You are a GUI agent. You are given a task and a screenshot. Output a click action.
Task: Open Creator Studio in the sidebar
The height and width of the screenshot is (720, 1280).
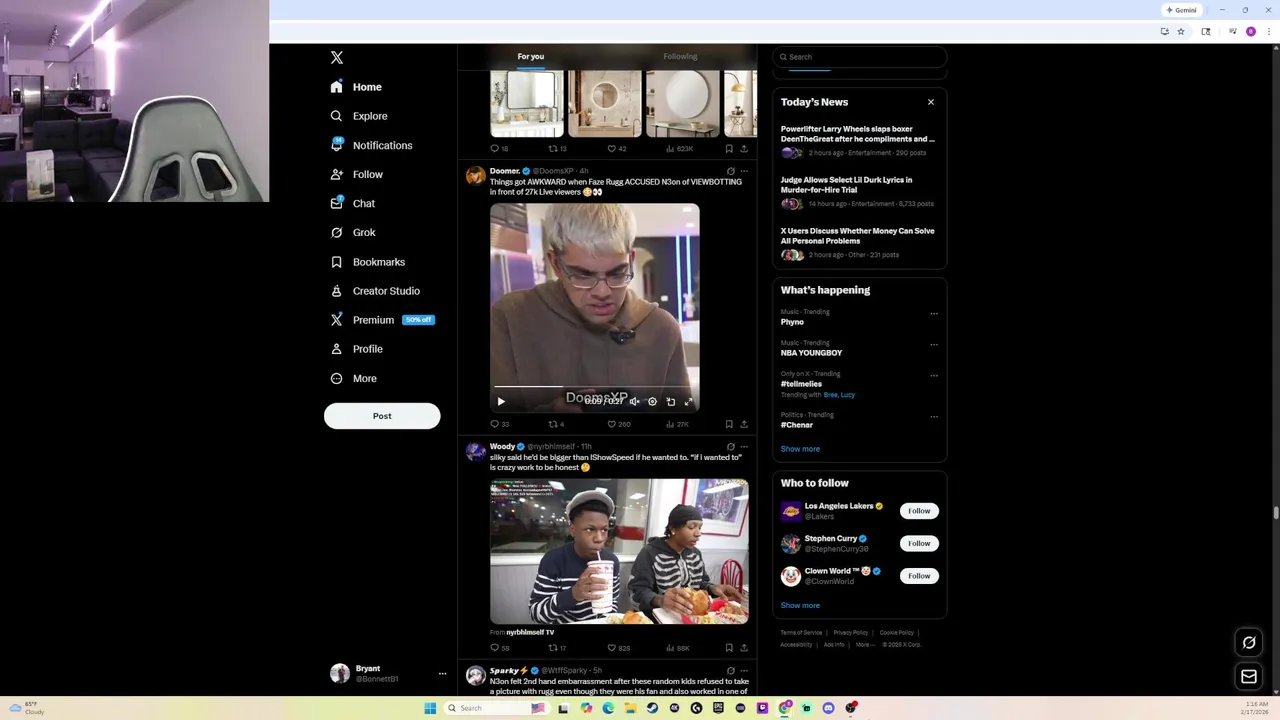[x=375, y=291]
